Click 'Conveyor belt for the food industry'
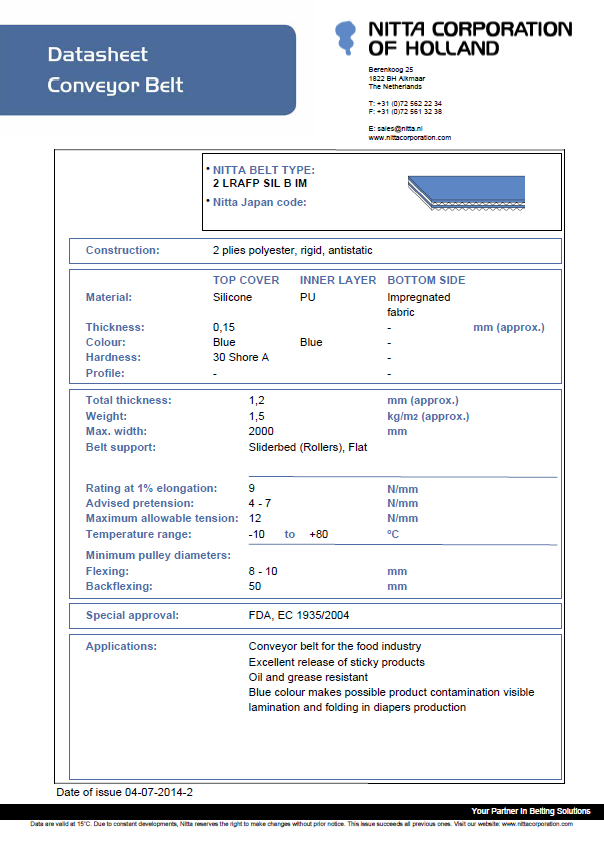Image resolution: width=604 pixels, height=851 pixels. tap(335, 646)
